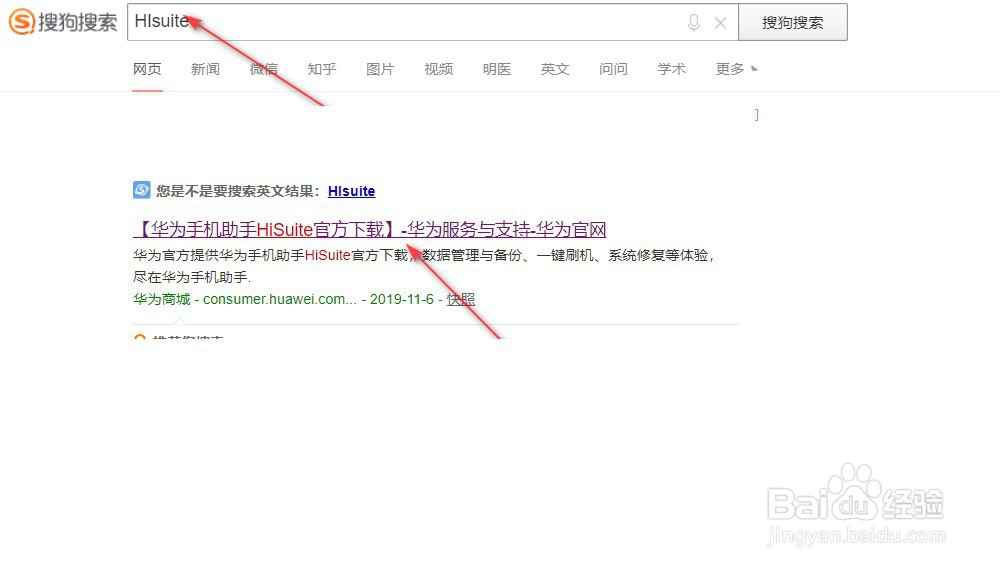
Task: Expand the 更多 dropdown
Action: [x=736, y=69]
